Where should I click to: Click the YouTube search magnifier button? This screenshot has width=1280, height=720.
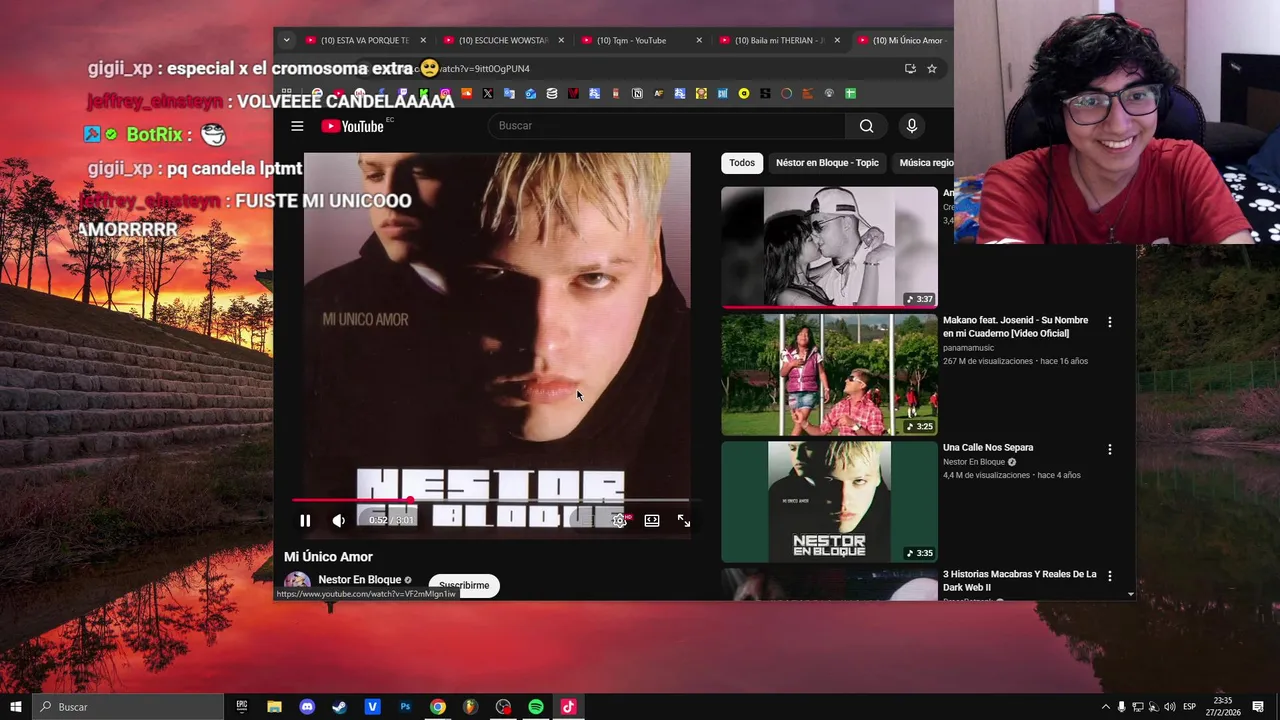point(866,126)
